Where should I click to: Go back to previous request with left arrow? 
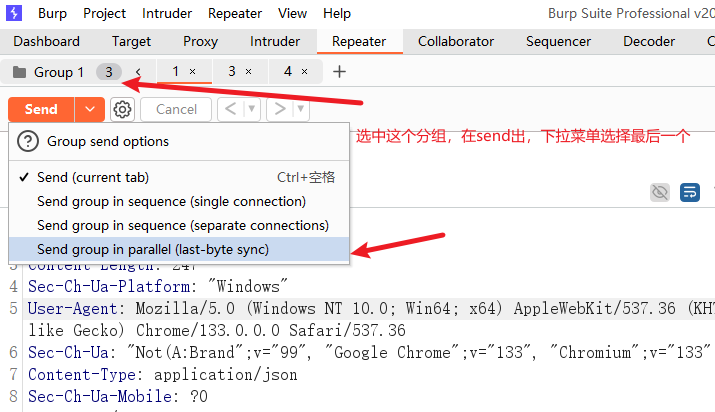point(230,109)
